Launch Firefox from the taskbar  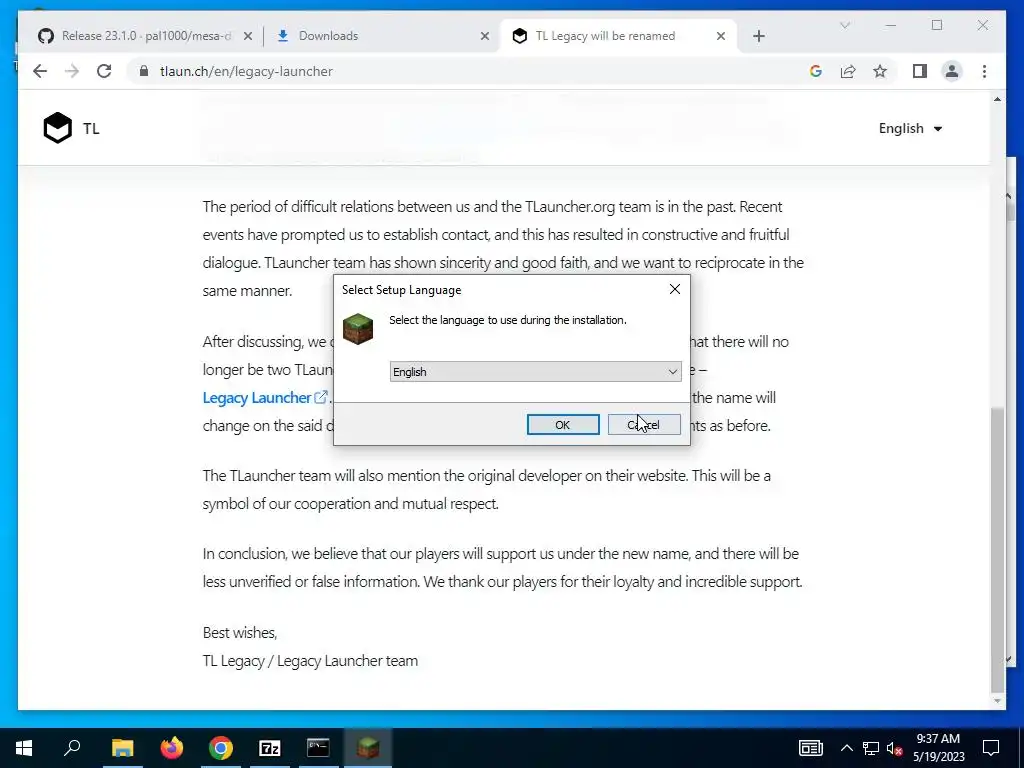[172, 748]
